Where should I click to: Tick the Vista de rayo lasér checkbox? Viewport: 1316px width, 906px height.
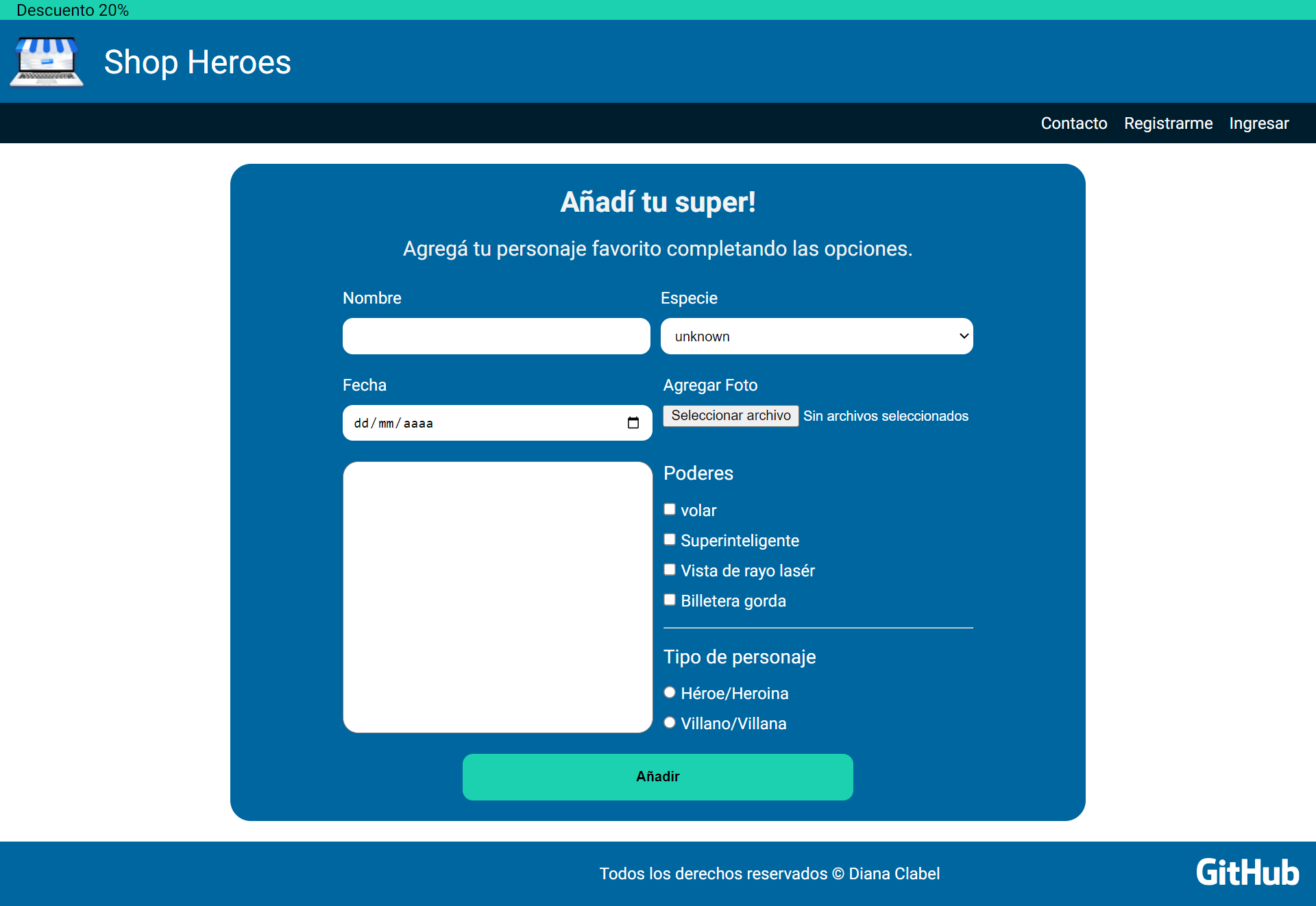click(x=670, y=570)
